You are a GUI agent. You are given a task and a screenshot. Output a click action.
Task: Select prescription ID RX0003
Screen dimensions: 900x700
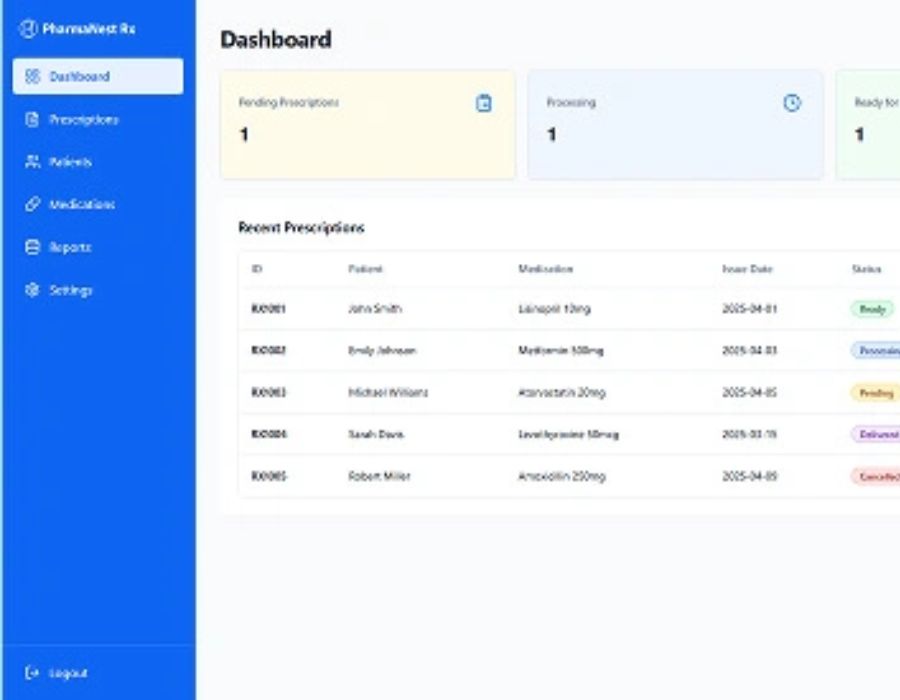coord(269,392)
